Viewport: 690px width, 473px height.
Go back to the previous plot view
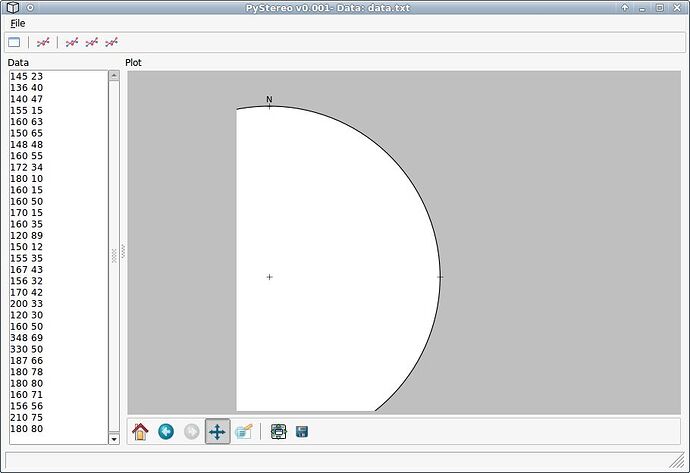pos(166,432)
